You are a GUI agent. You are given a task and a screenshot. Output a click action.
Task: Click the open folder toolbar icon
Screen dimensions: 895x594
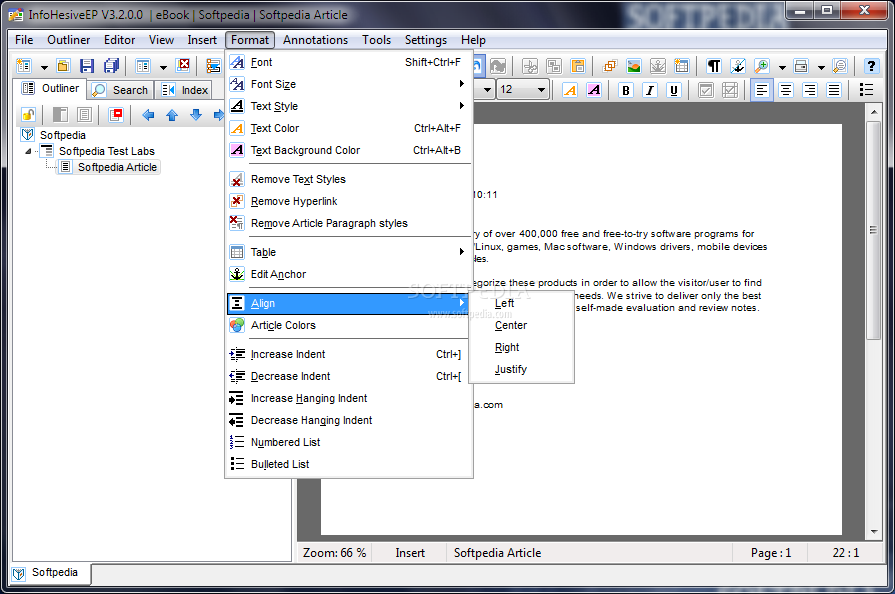click(x=63, y=66)
